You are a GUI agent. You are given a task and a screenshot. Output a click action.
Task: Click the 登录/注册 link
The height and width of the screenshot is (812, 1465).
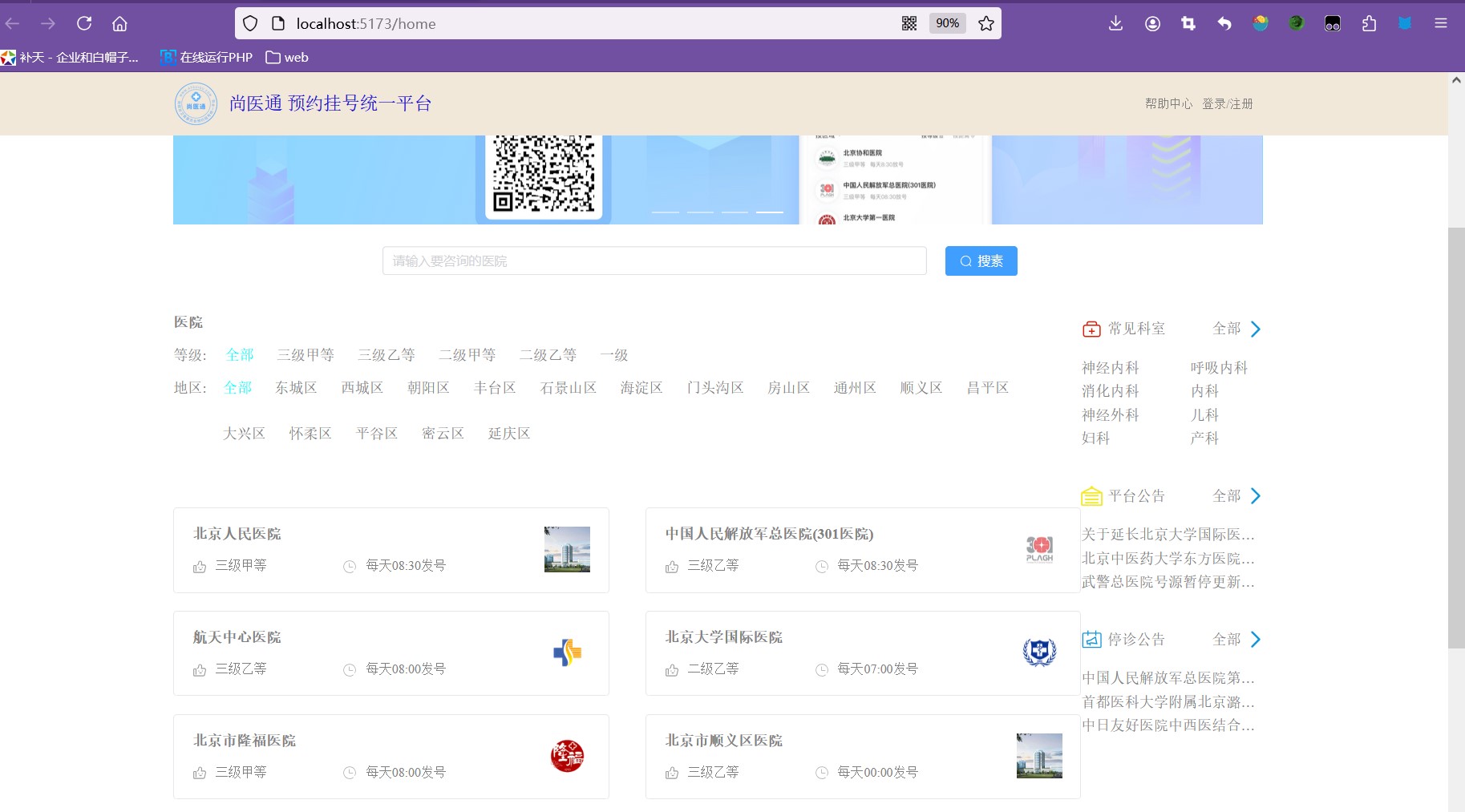[1227, 103]
